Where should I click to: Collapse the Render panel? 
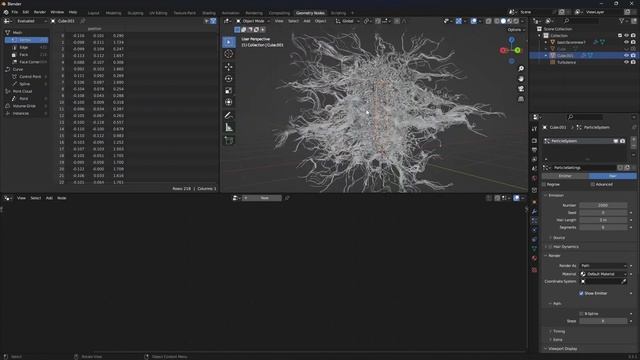(x=554, y=256)
